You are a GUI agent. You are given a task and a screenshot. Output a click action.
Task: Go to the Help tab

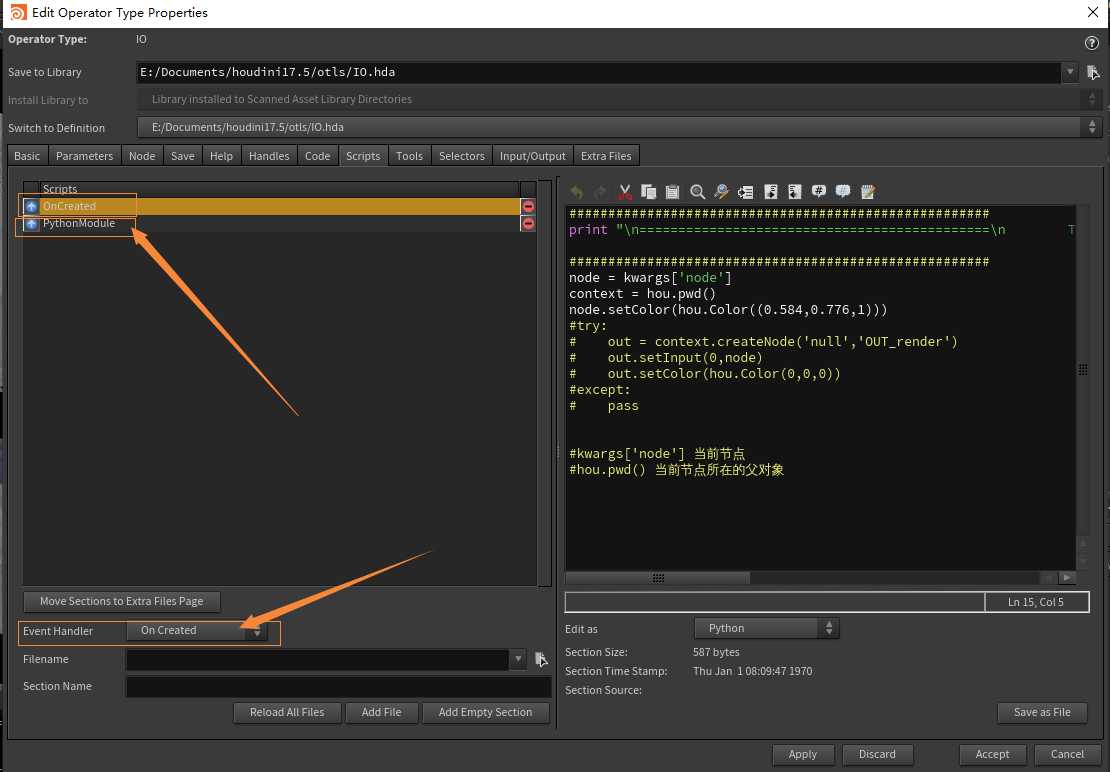tap(222, 156)
